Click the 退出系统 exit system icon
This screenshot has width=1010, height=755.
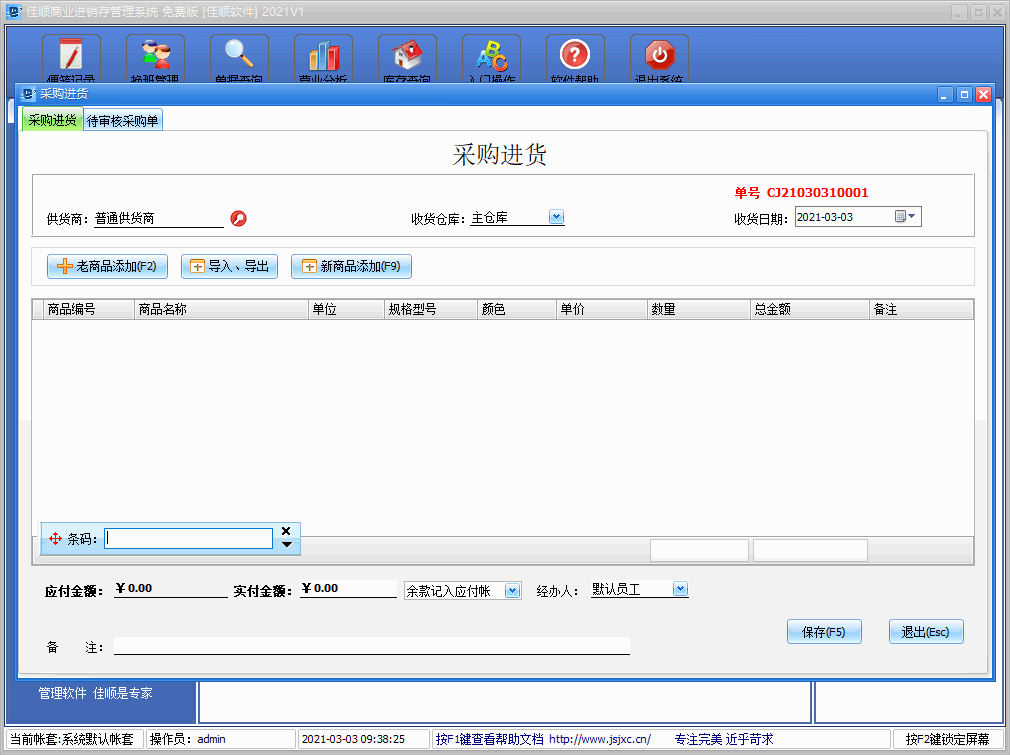[656, 58]
